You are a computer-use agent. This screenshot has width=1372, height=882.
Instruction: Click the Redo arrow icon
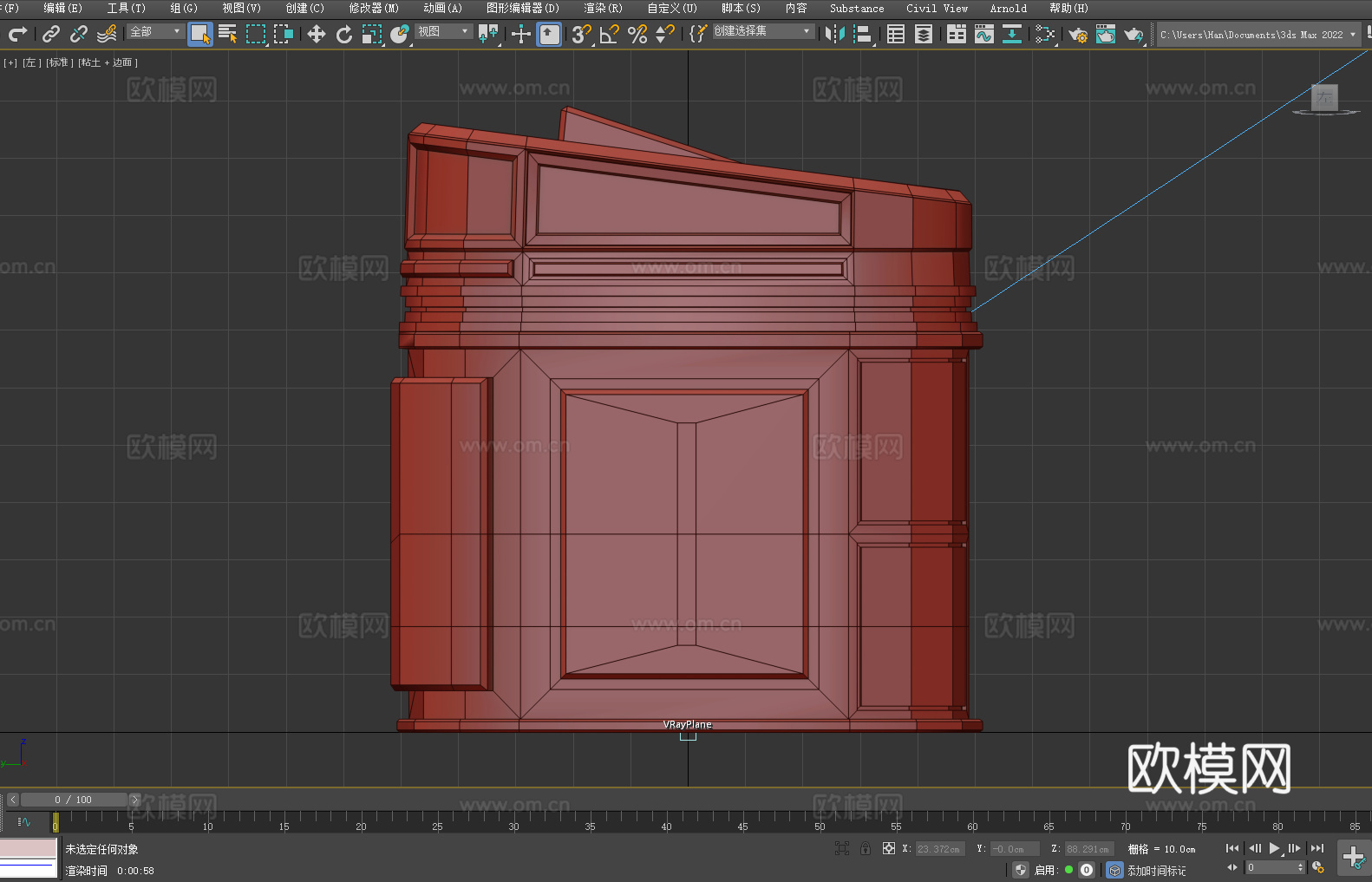[x=17, y=34]
